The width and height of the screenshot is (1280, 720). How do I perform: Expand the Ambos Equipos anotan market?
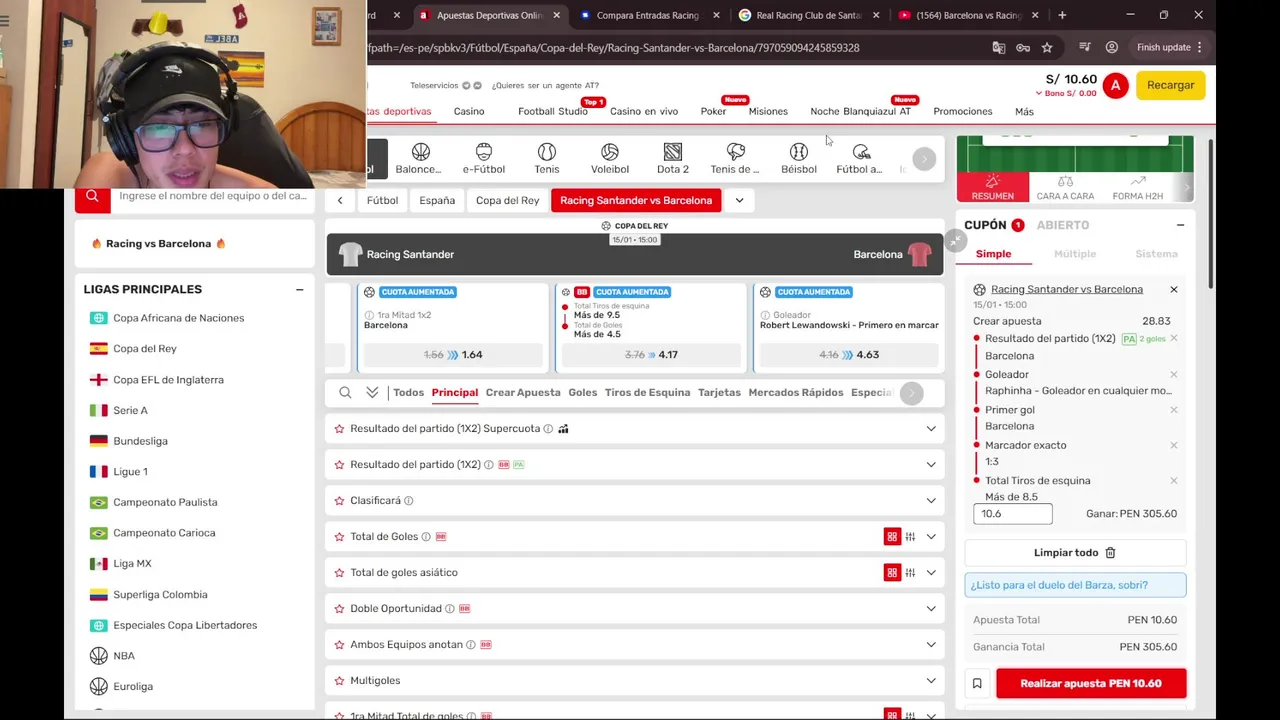point(931,645)
